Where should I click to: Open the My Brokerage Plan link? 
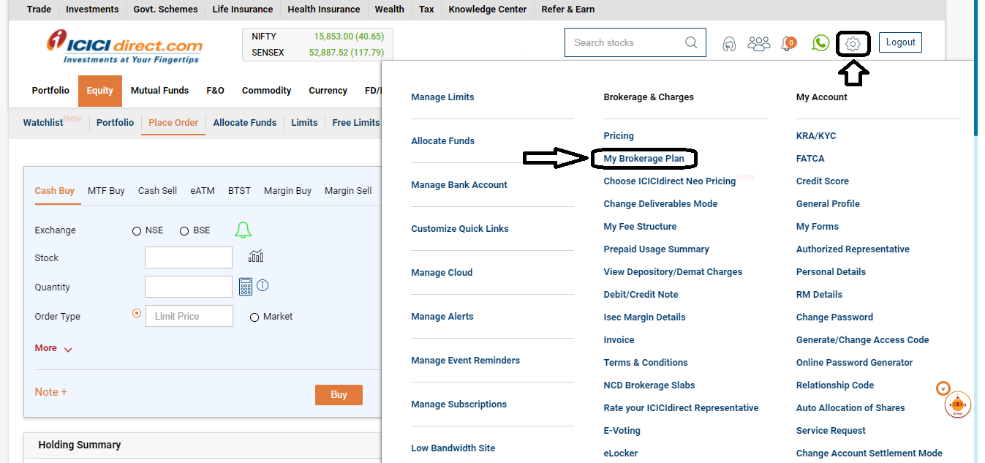click(x=644, y=159)
